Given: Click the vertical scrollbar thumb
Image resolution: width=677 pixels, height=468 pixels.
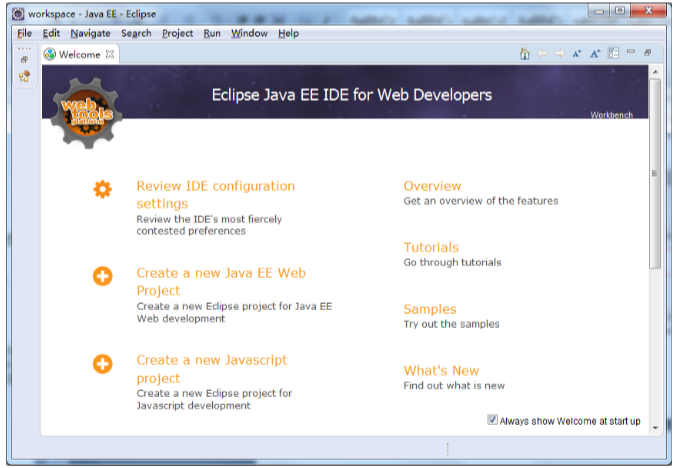Looking at the screenshot, I should click(x=655, y=174).
